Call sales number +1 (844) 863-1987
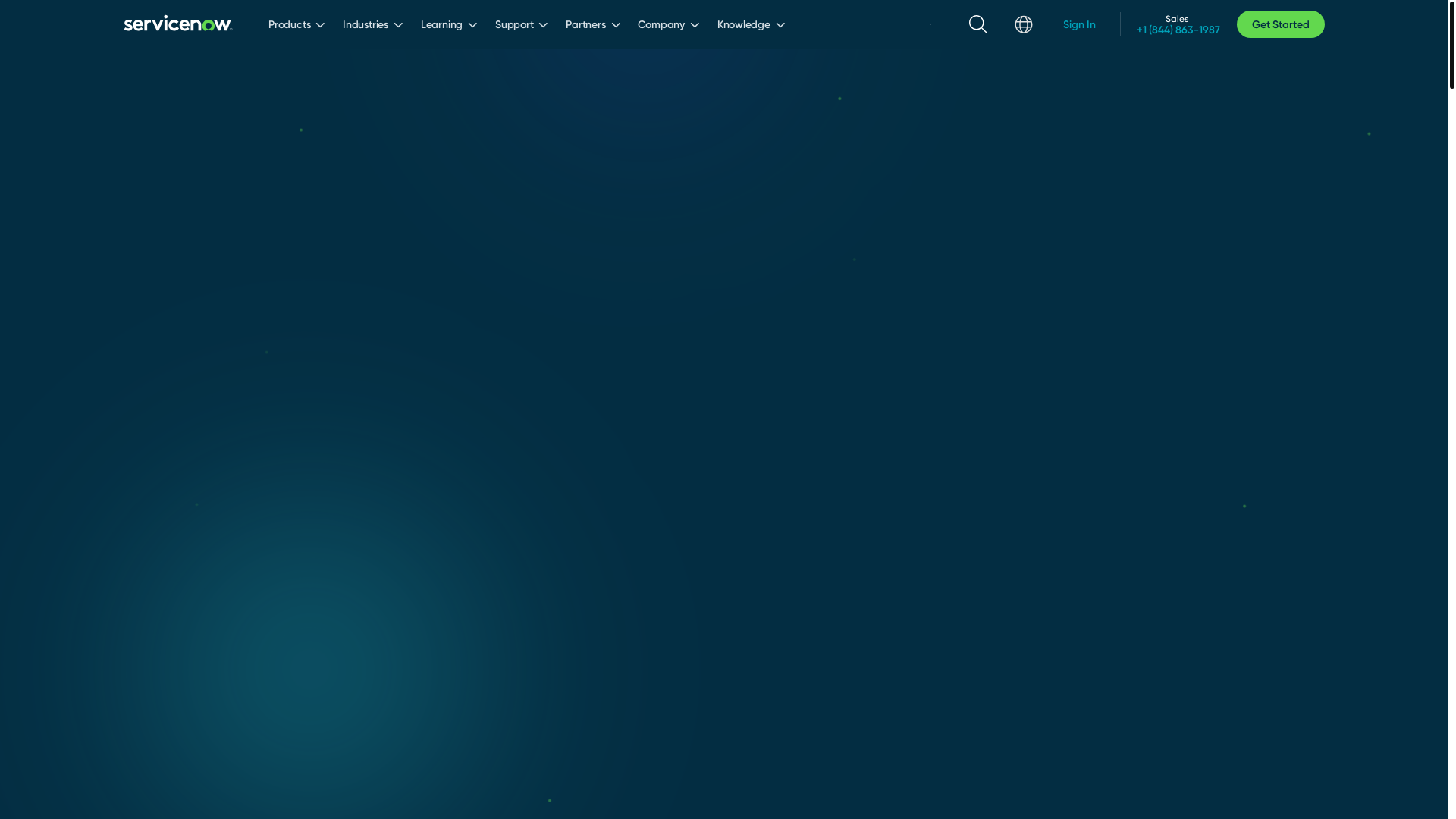The image size is (1456, 819). pos(1178,30)
